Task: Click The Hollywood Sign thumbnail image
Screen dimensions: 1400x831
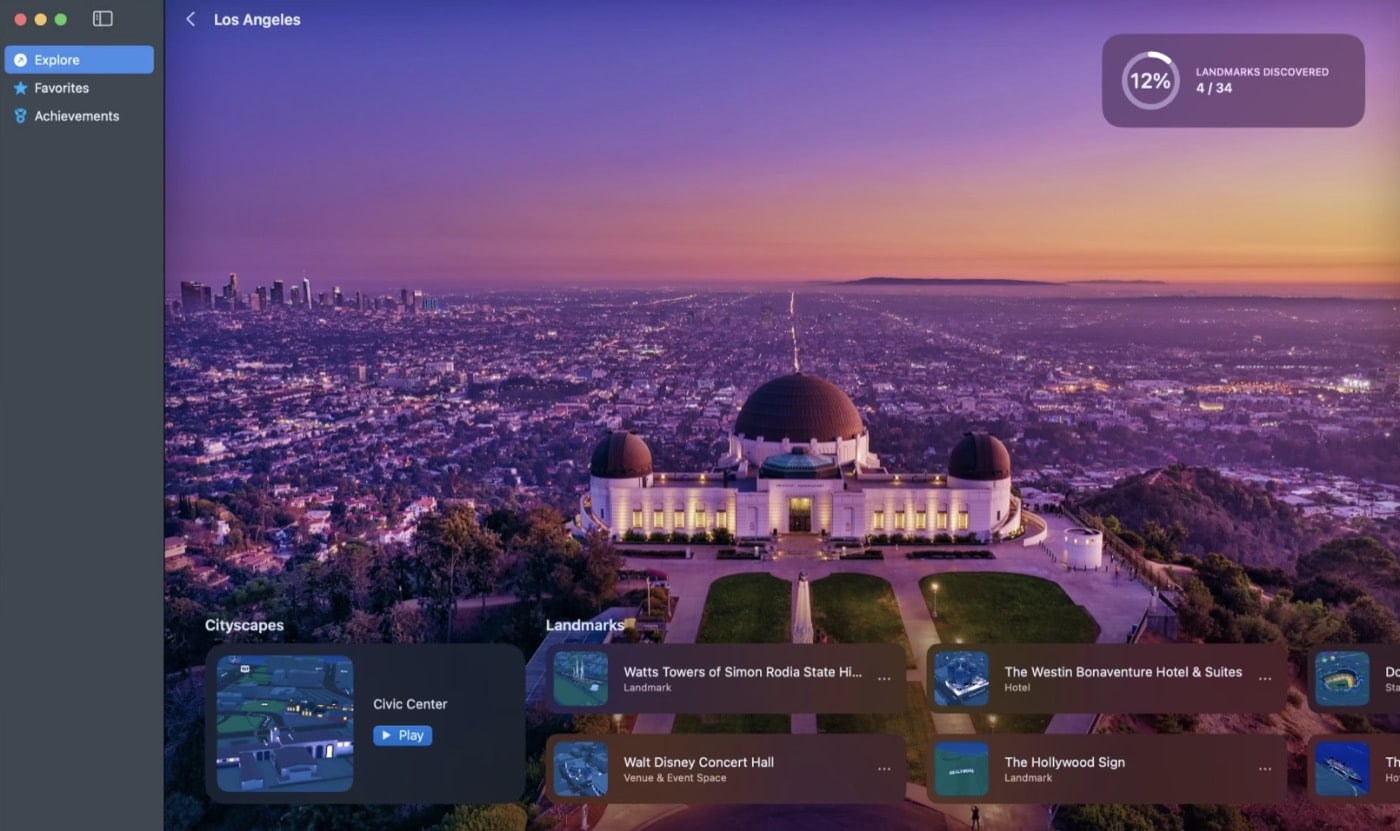Action: (x=961, y=769)
